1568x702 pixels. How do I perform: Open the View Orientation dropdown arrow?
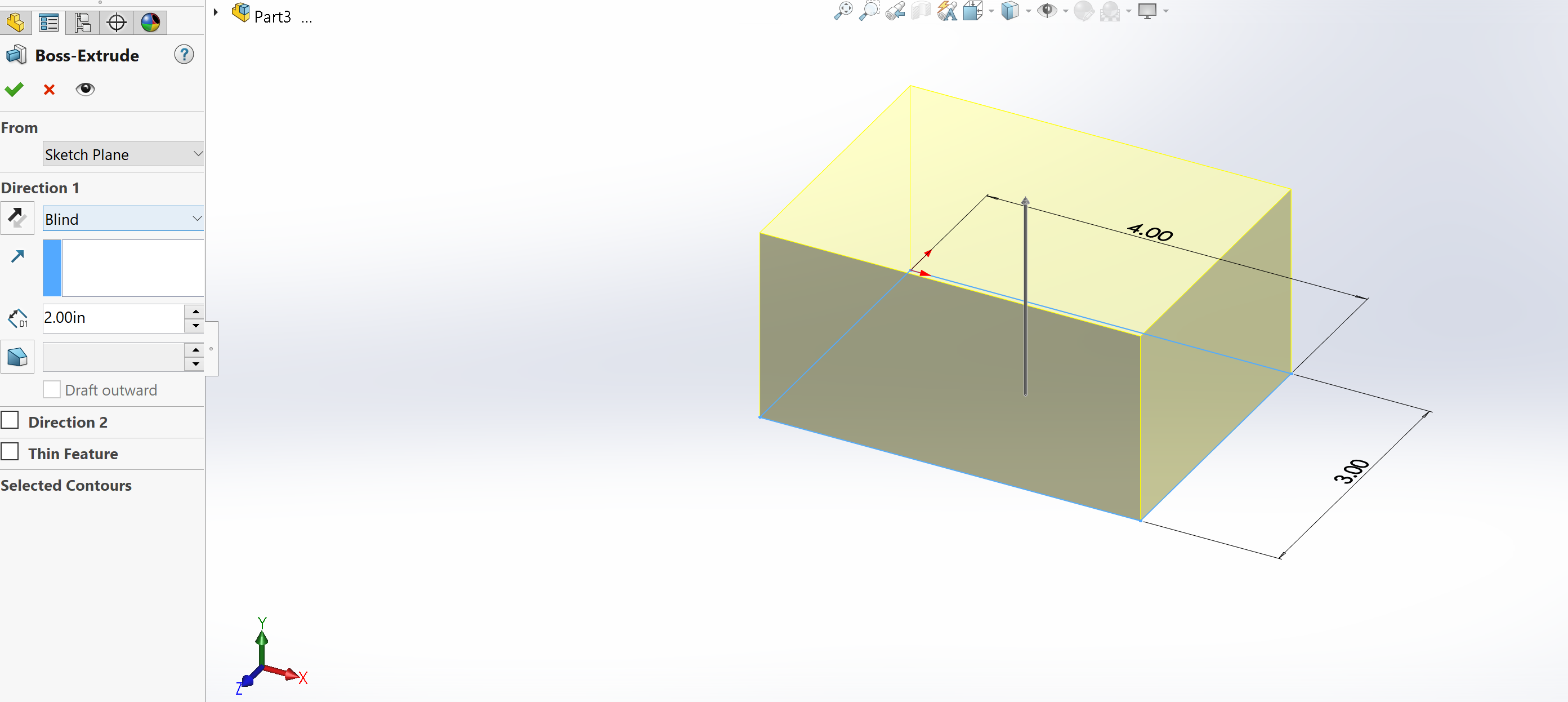click(x=991, y=11)
